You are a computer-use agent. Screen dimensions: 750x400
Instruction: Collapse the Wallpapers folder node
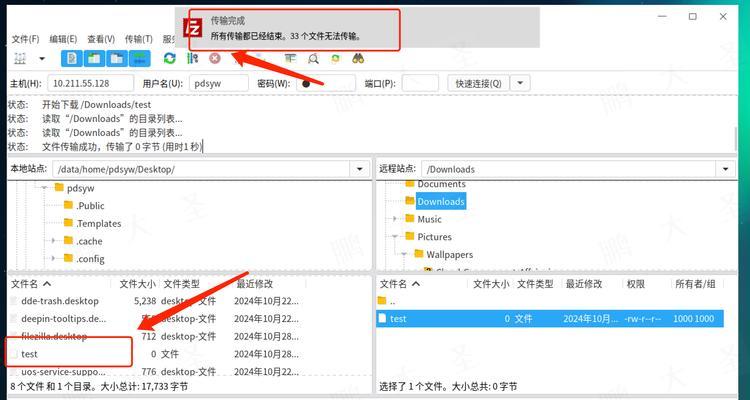point(404,254)
